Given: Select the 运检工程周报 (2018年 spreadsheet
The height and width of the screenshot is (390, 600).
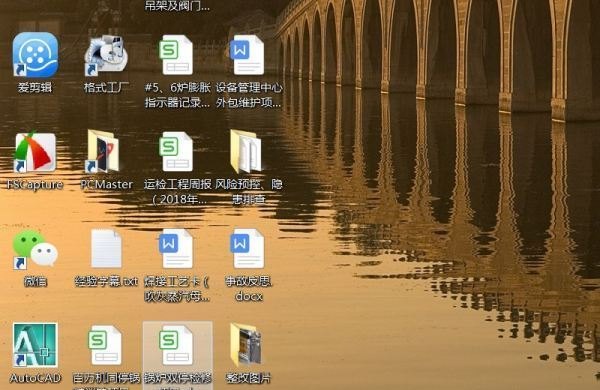Looking at the screenshot, I should pyautogui.click(x=177, y=152).
